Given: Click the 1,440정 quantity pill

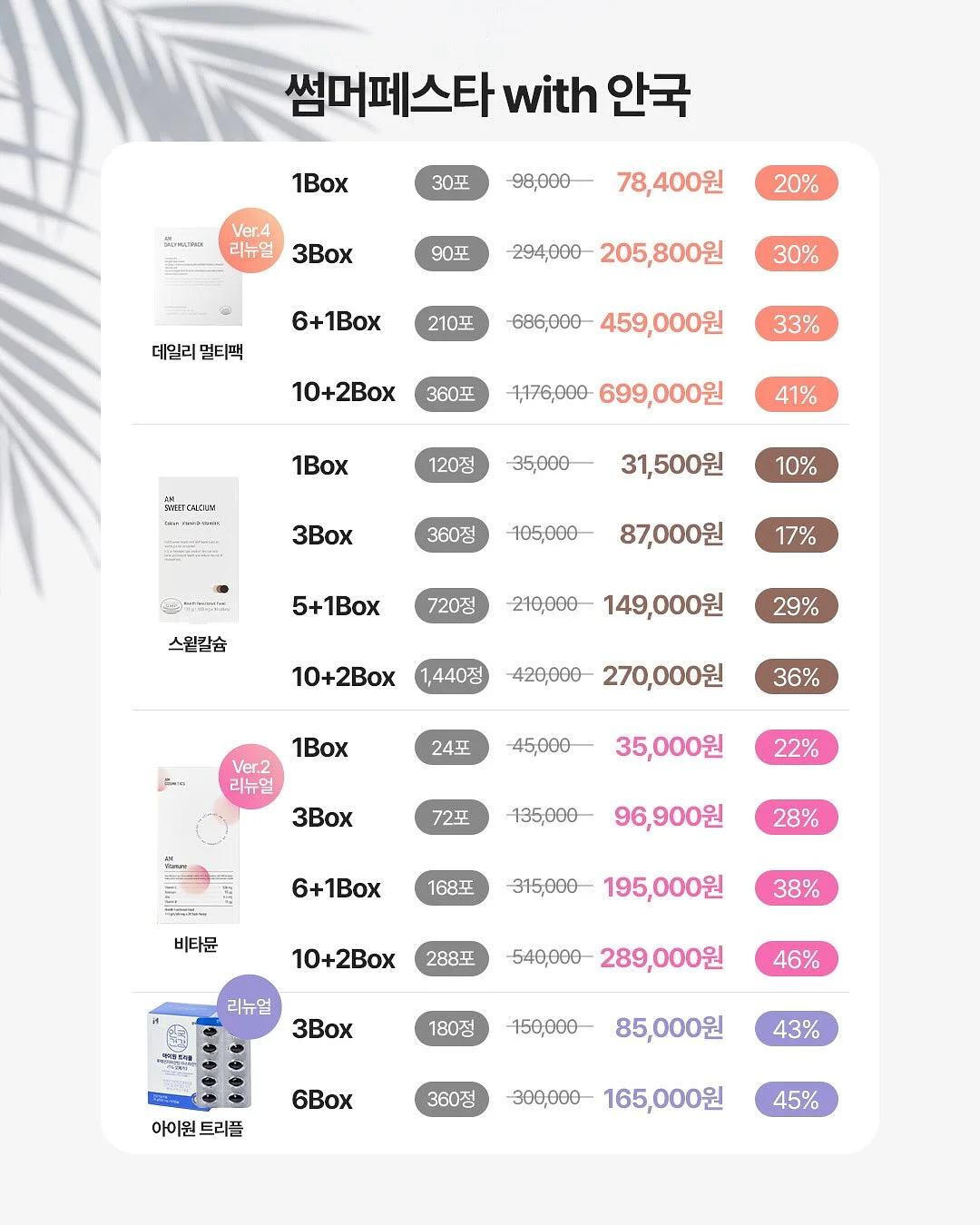Looking at the screenshot, I should click(451, 676).
